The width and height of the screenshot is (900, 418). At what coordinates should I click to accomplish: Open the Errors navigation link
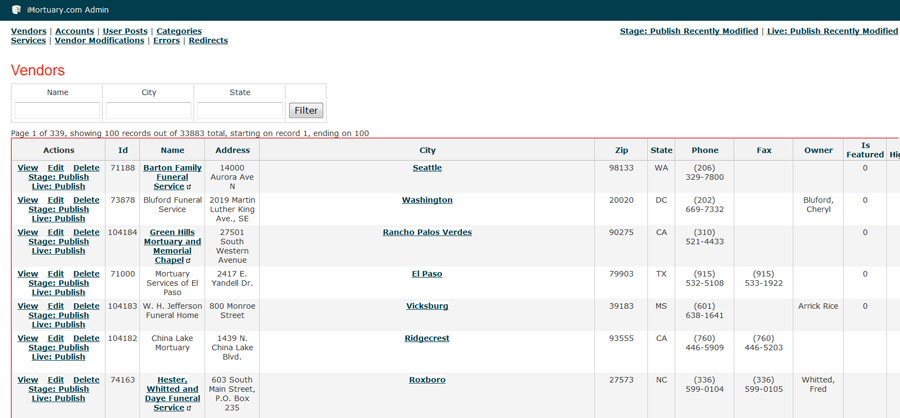pos(166,40)
